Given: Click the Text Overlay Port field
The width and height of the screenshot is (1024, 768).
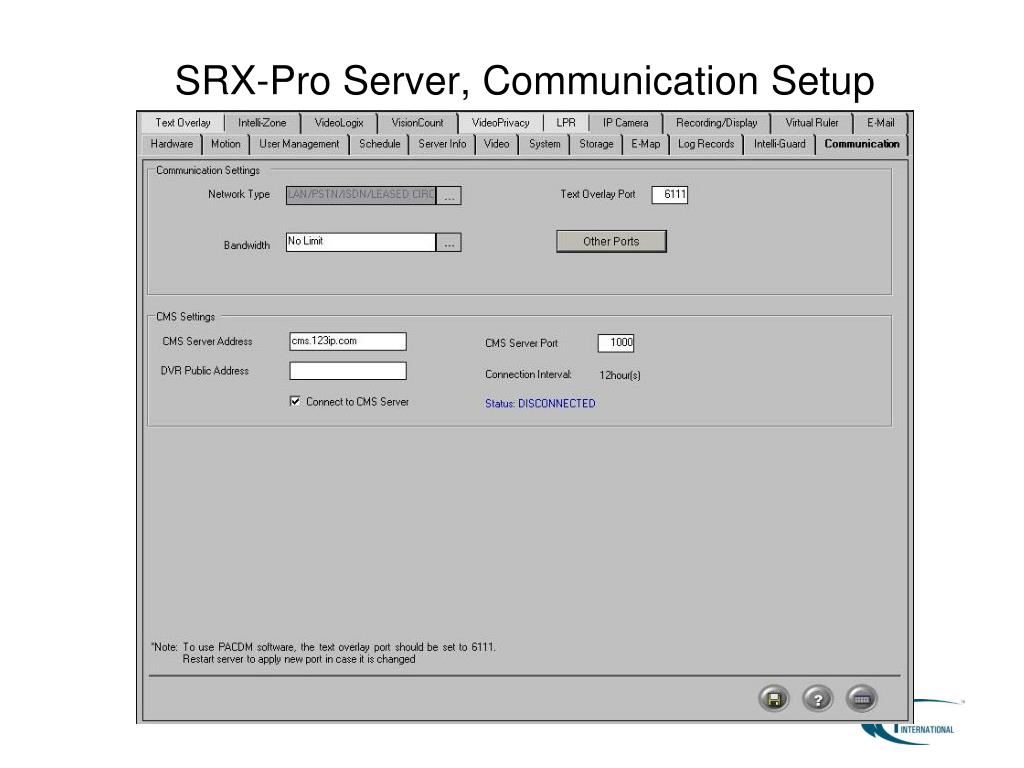Looking at the screenshot, I should tap(669, 195).
